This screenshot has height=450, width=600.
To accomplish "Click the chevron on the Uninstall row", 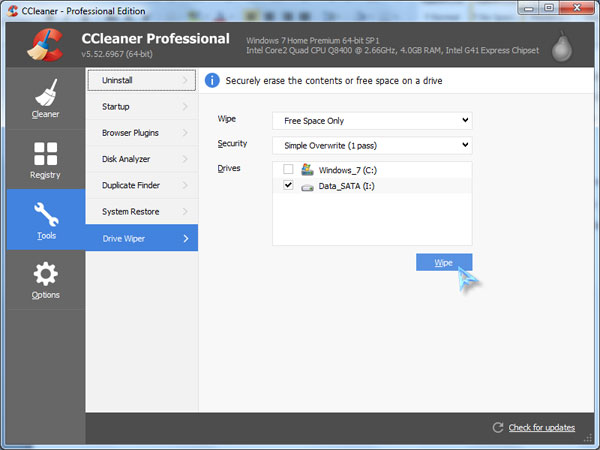I will [185, 80].
